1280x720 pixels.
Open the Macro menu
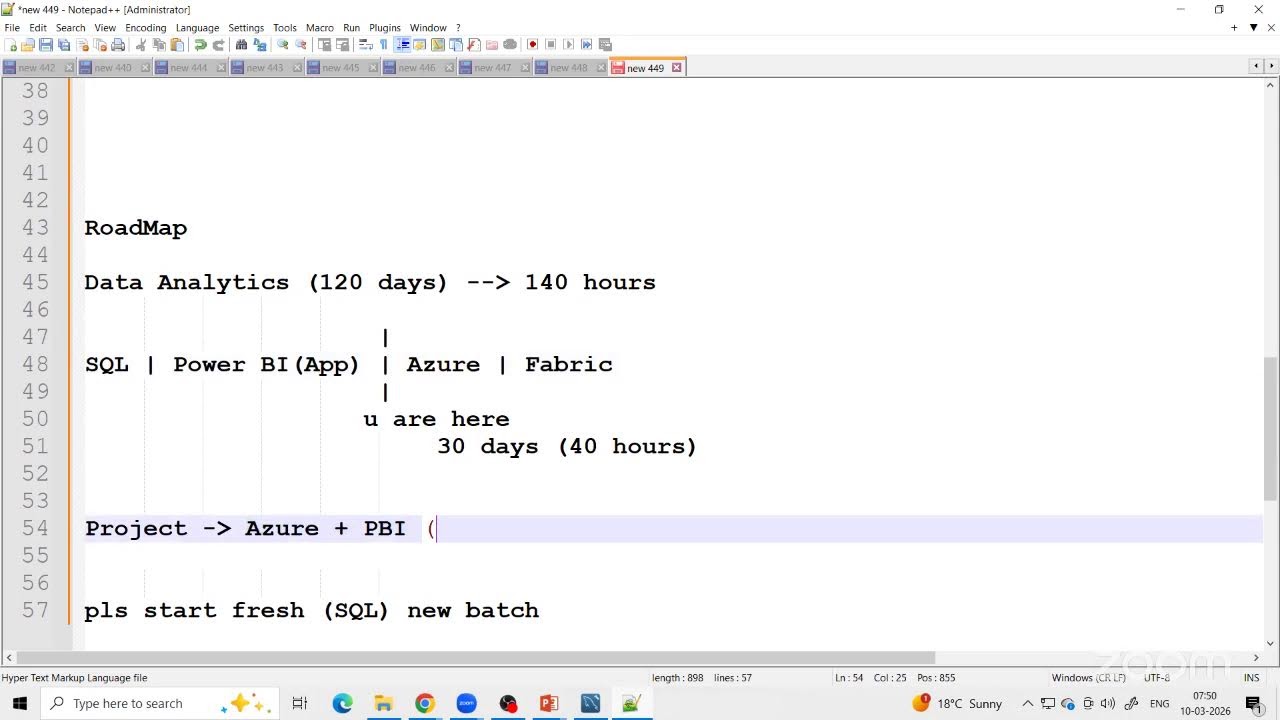tap(319, 28)
